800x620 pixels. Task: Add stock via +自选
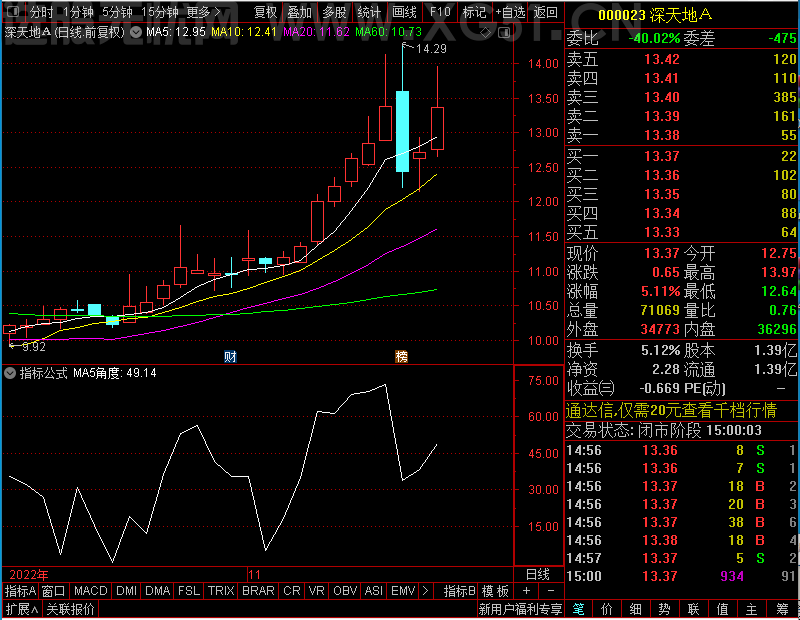pyautogui.click(x=510, y=12)
